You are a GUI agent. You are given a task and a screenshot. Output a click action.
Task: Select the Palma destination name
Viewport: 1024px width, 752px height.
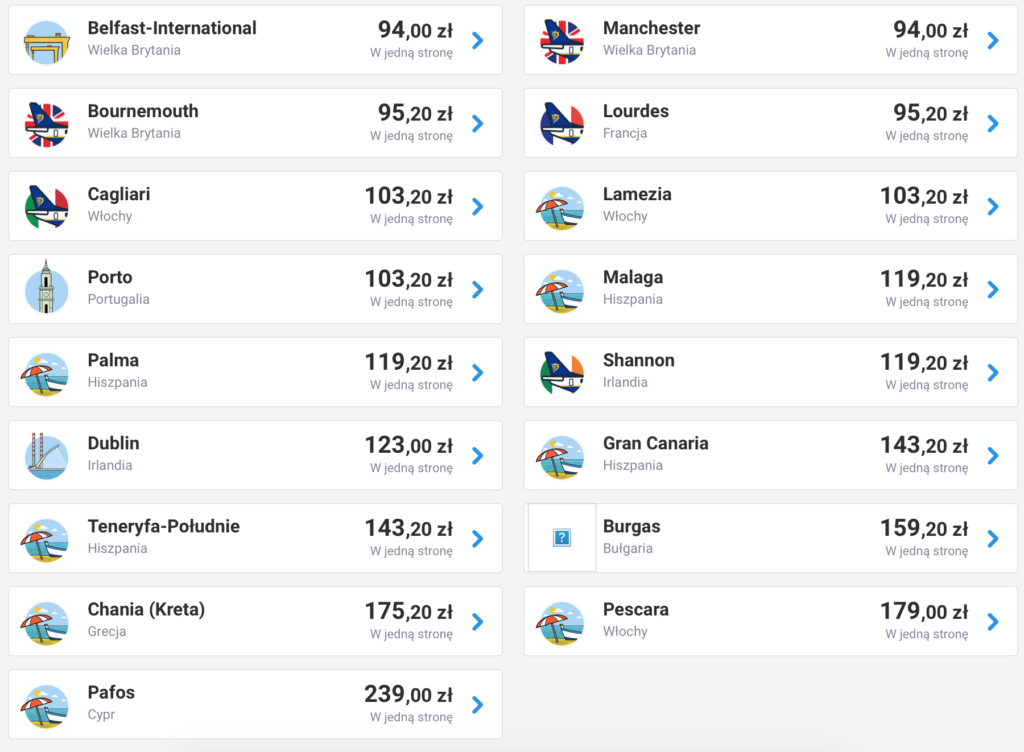click(x=113, y=360)
